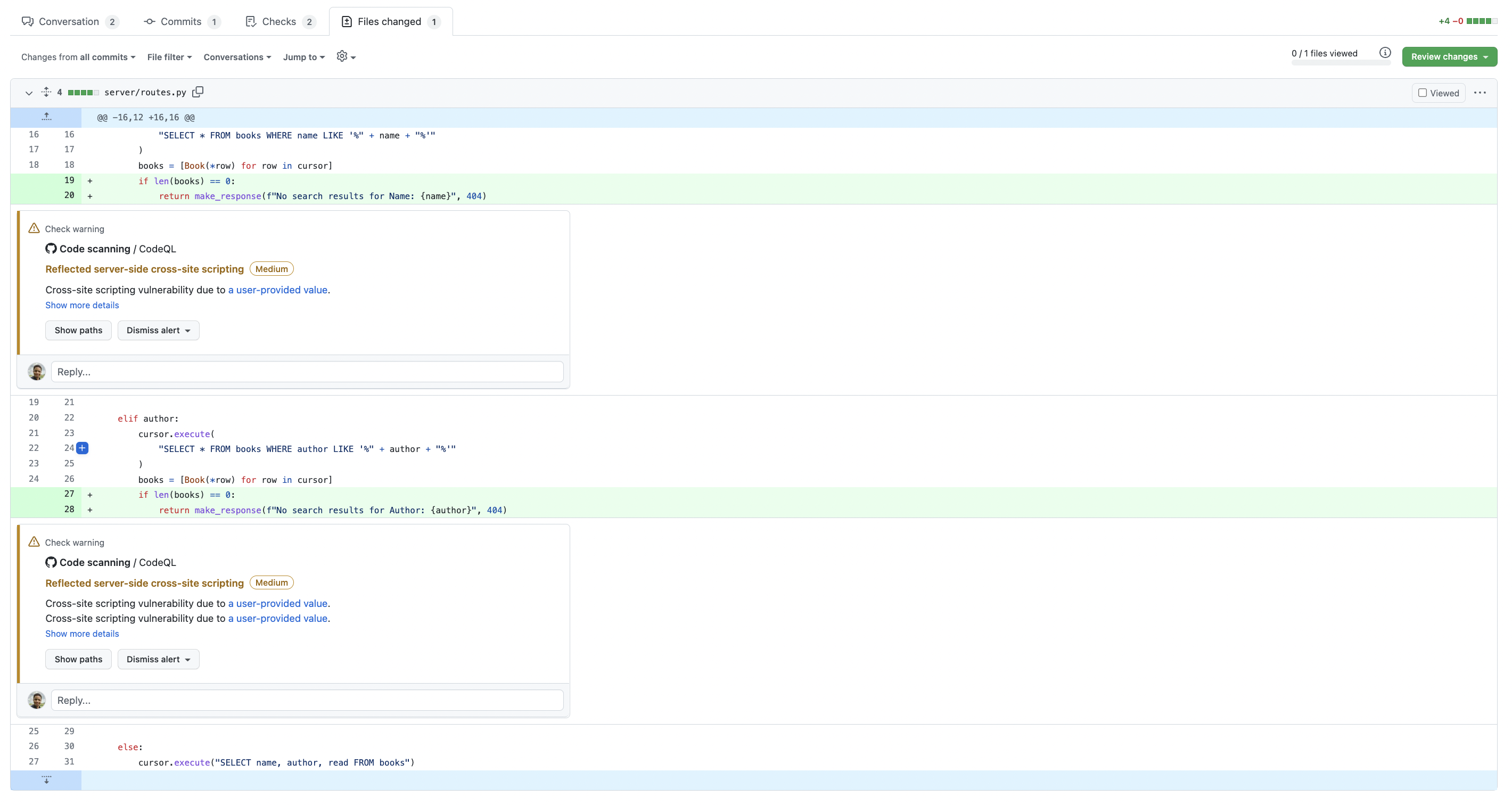Image resolution: width=1512 pixels, height=805 pixels.
Task: Click the files viewed info icon
Action: click(x=1385, y=53)
